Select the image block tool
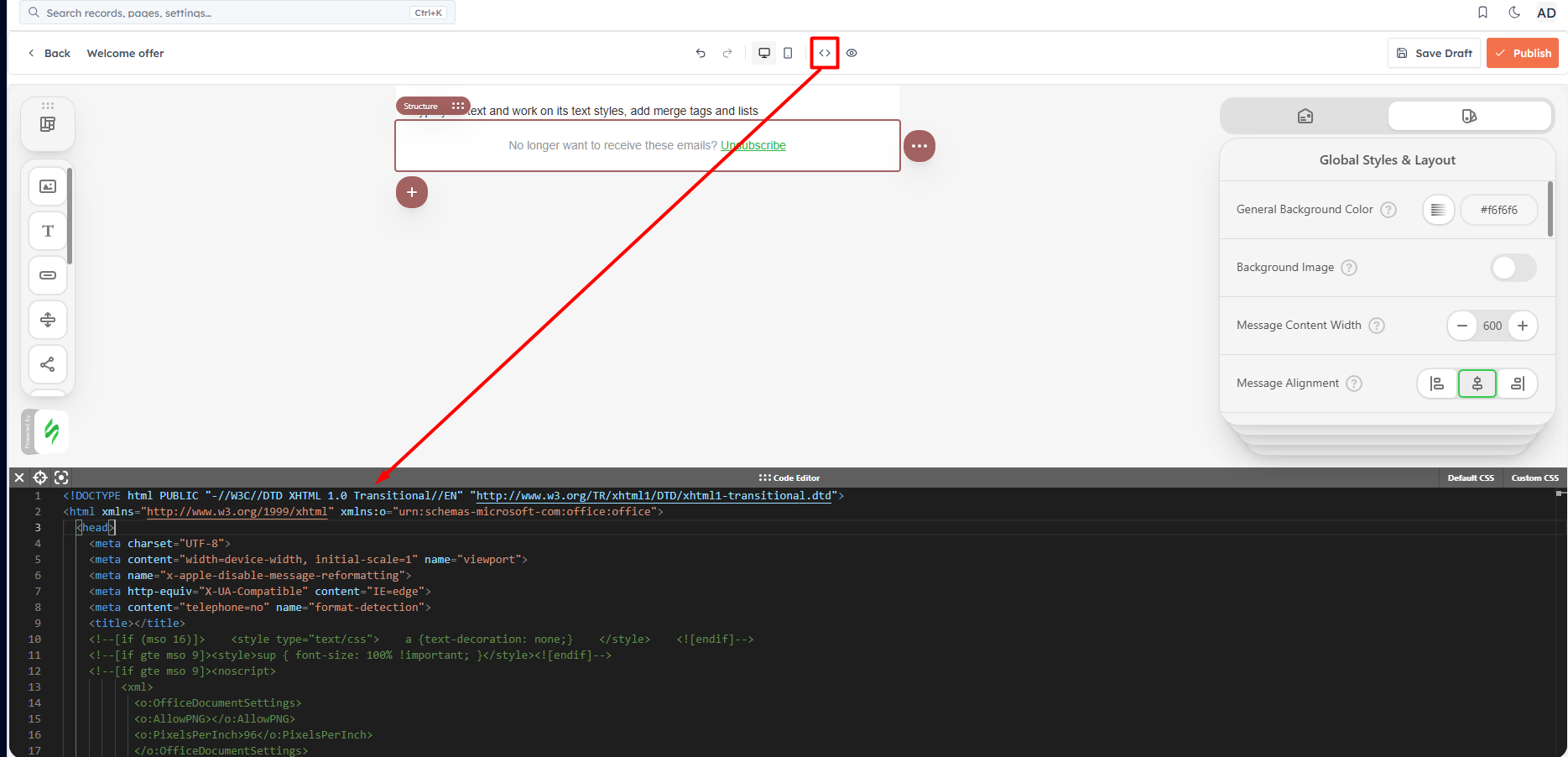 [x=48, y=186]
